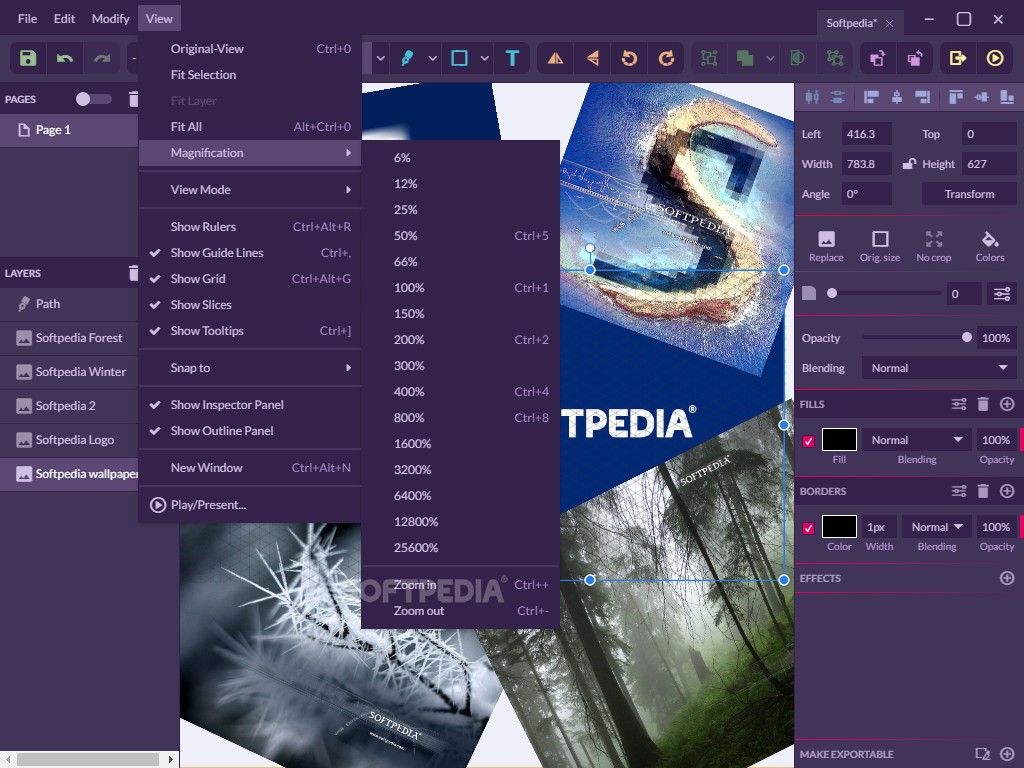
Task: Select the Softpedia Forest layer
Action: [x=69, y=338]
